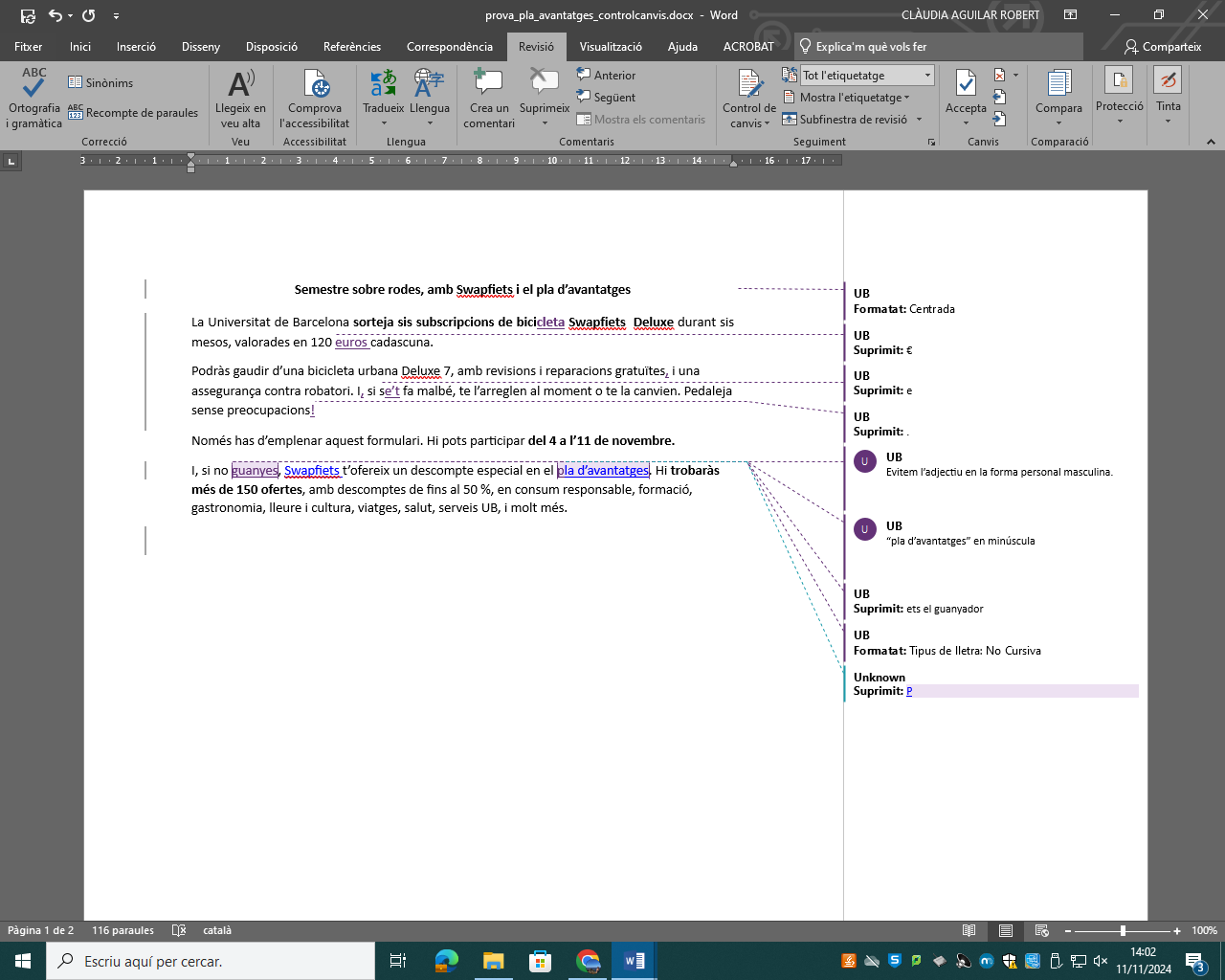Click the Llegeix en veu alta icon
The width and height of the screenshot is (1225, 980).
pos(240,86)
